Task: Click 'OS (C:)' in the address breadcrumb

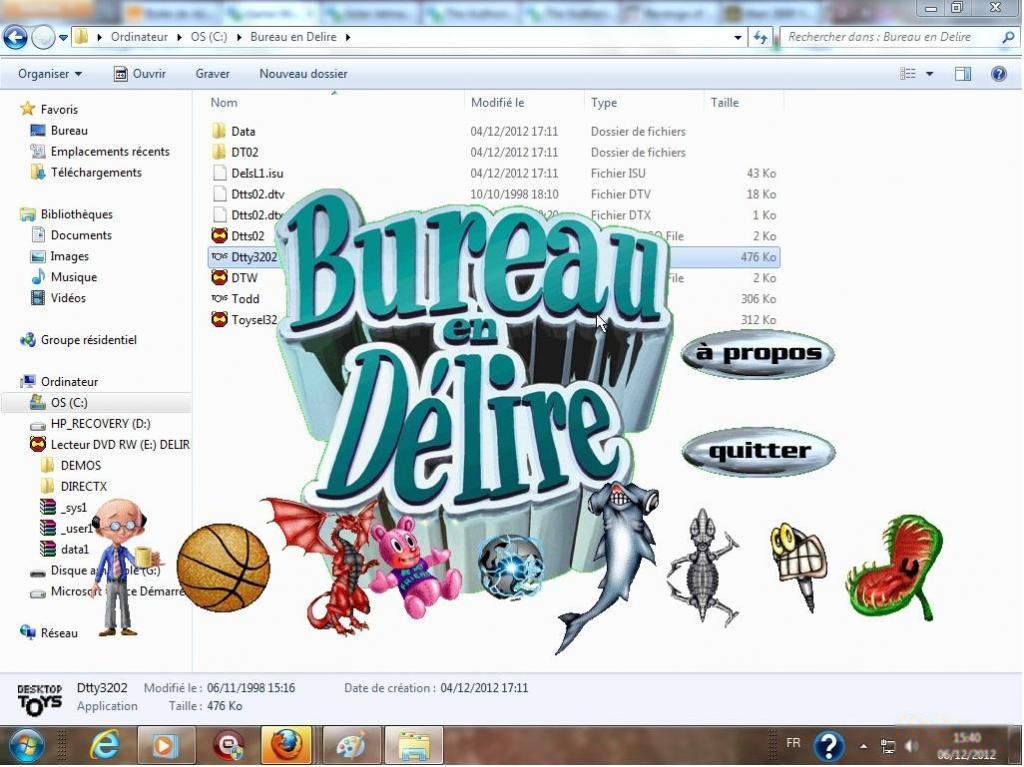Action: coord(209,37)
